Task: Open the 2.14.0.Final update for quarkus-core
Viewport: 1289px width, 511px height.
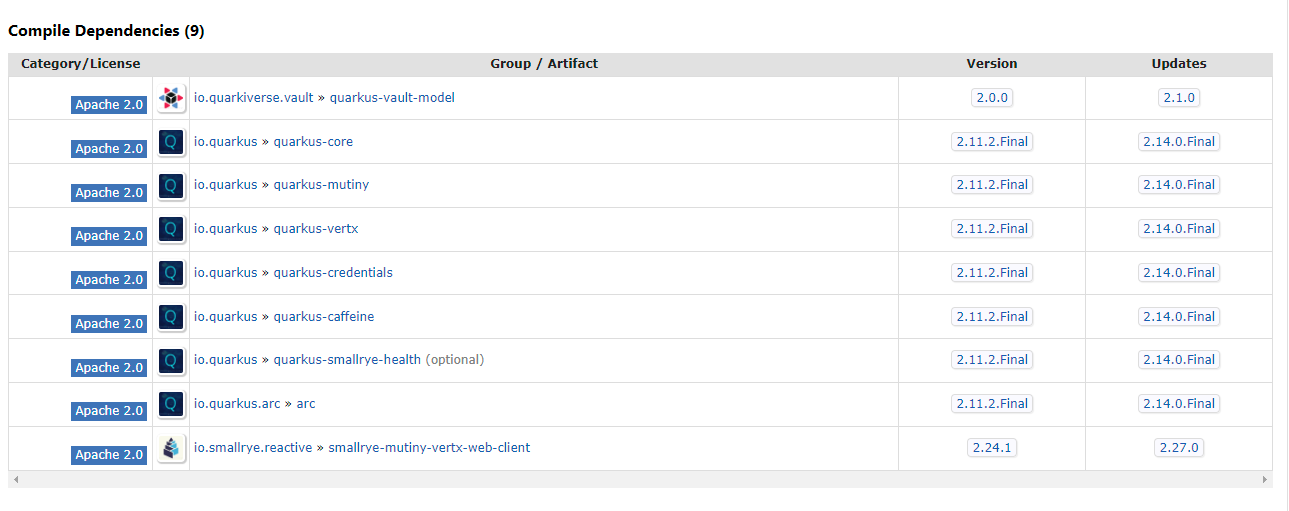Action: [x=1179, y=142]
